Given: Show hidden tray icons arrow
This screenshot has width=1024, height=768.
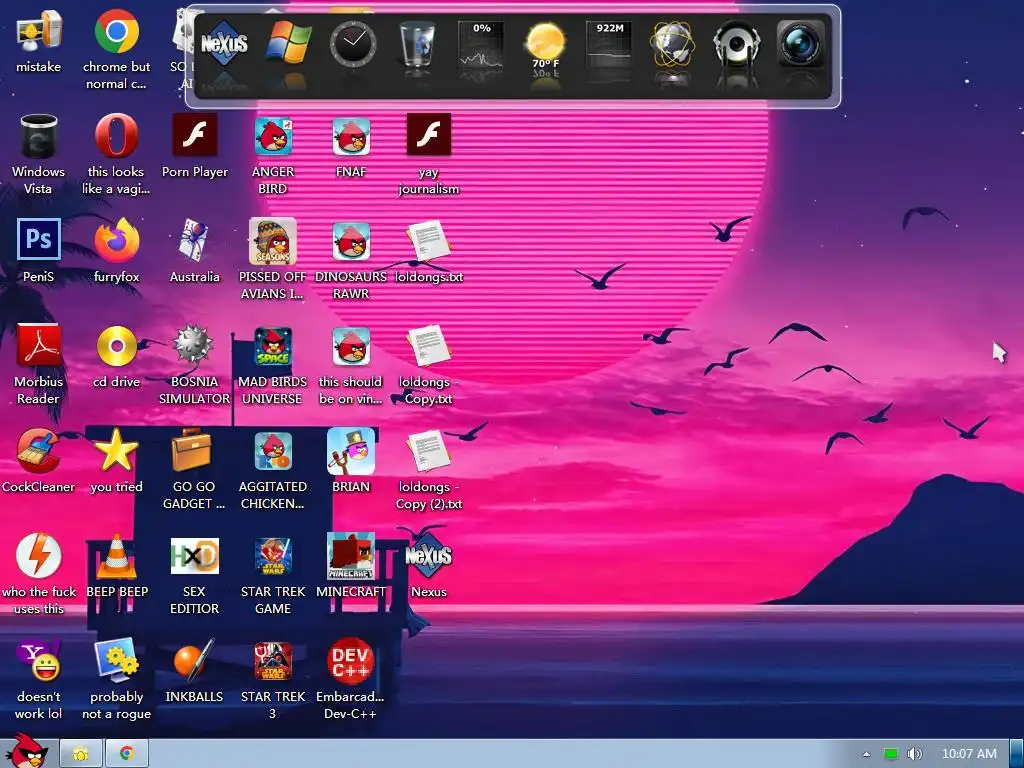Looking at the screenshot, I should (x=866, y=754).
